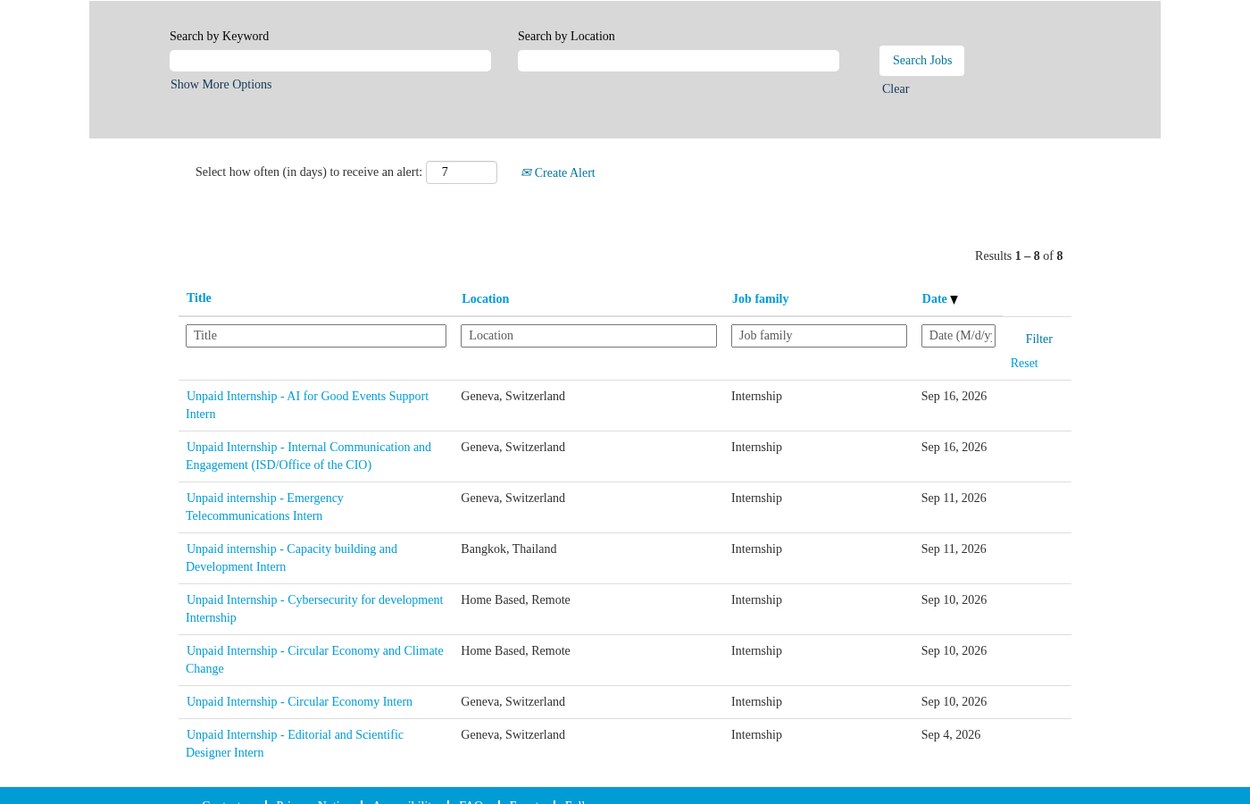Apply the table Filter link
This screenshot has width=1250, height=804.
click(1039, 339)
